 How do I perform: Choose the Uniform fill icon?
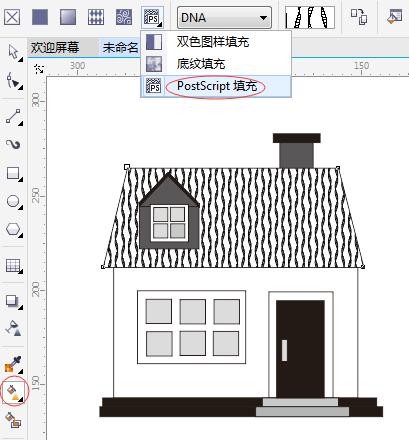[x=40, y=17]
